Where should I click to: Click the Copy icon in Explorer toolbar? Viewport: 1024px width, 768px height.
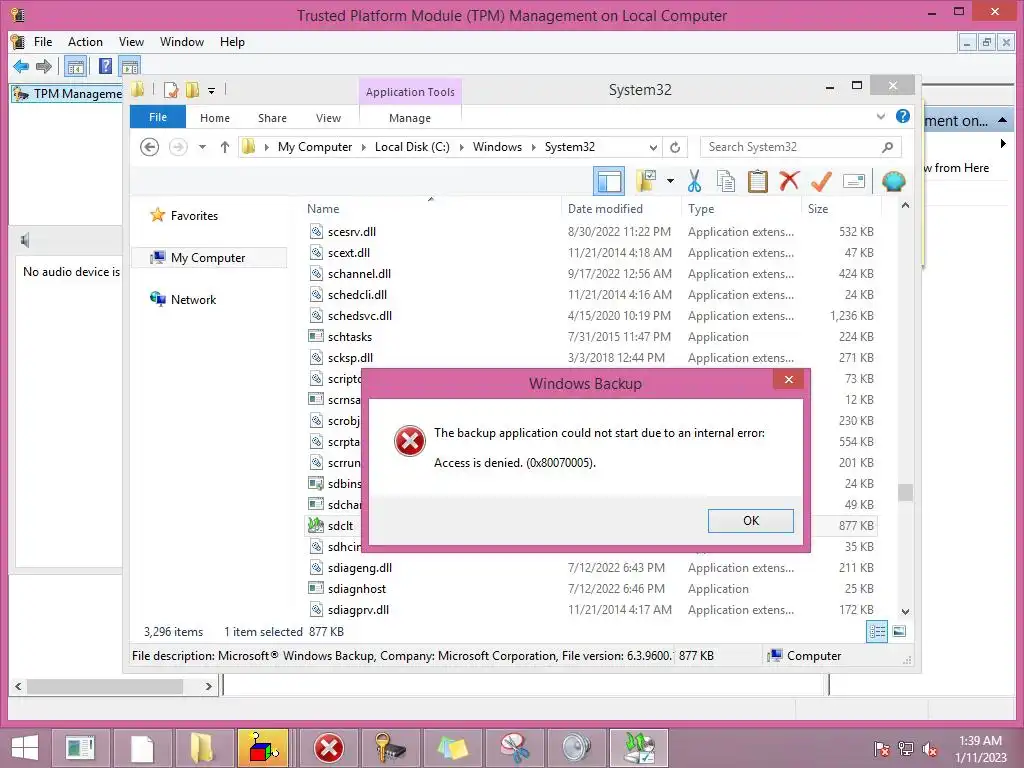pyautogui.click(x=726, y=181)
